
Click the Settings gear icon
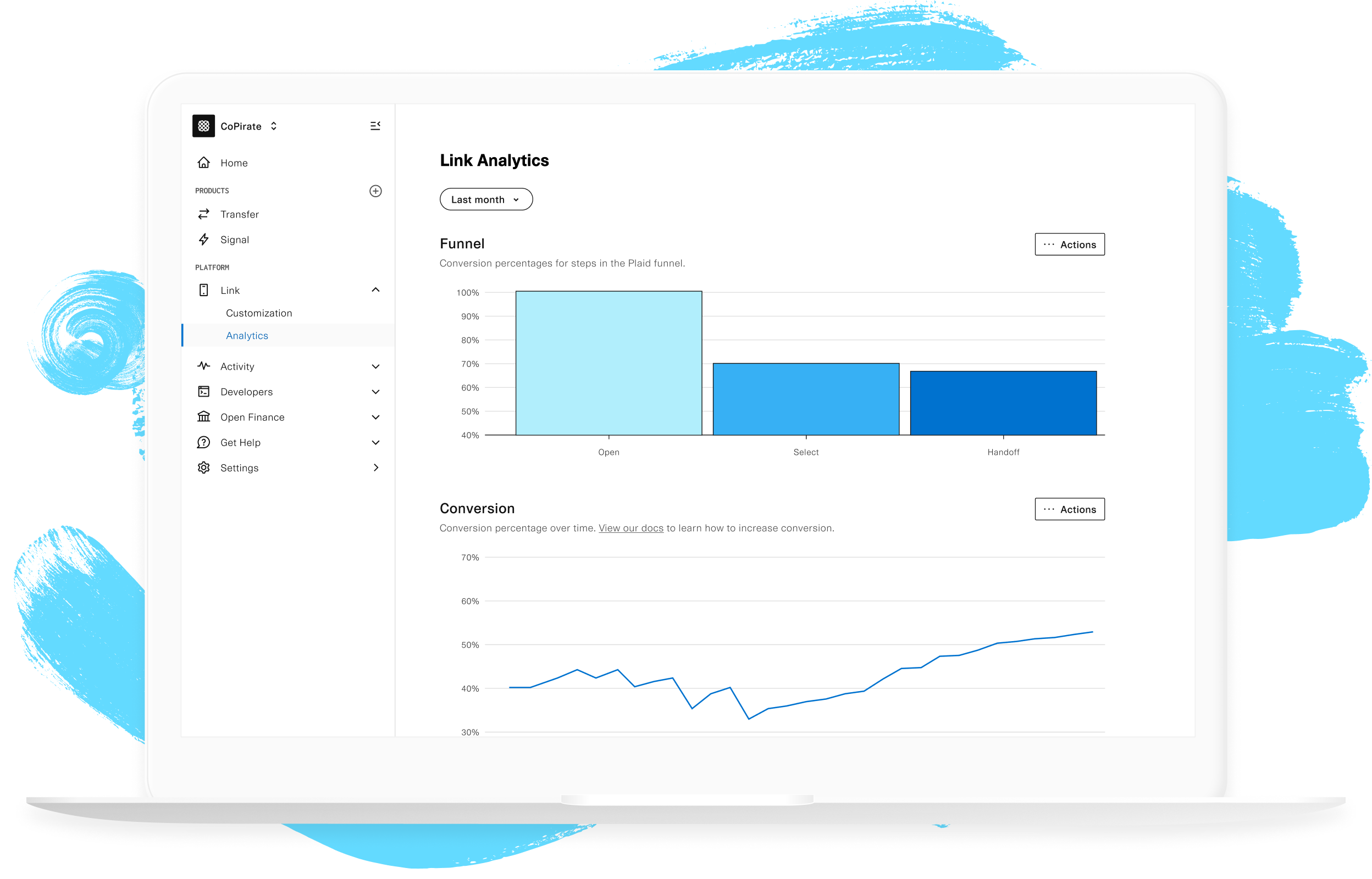[204, 468]
